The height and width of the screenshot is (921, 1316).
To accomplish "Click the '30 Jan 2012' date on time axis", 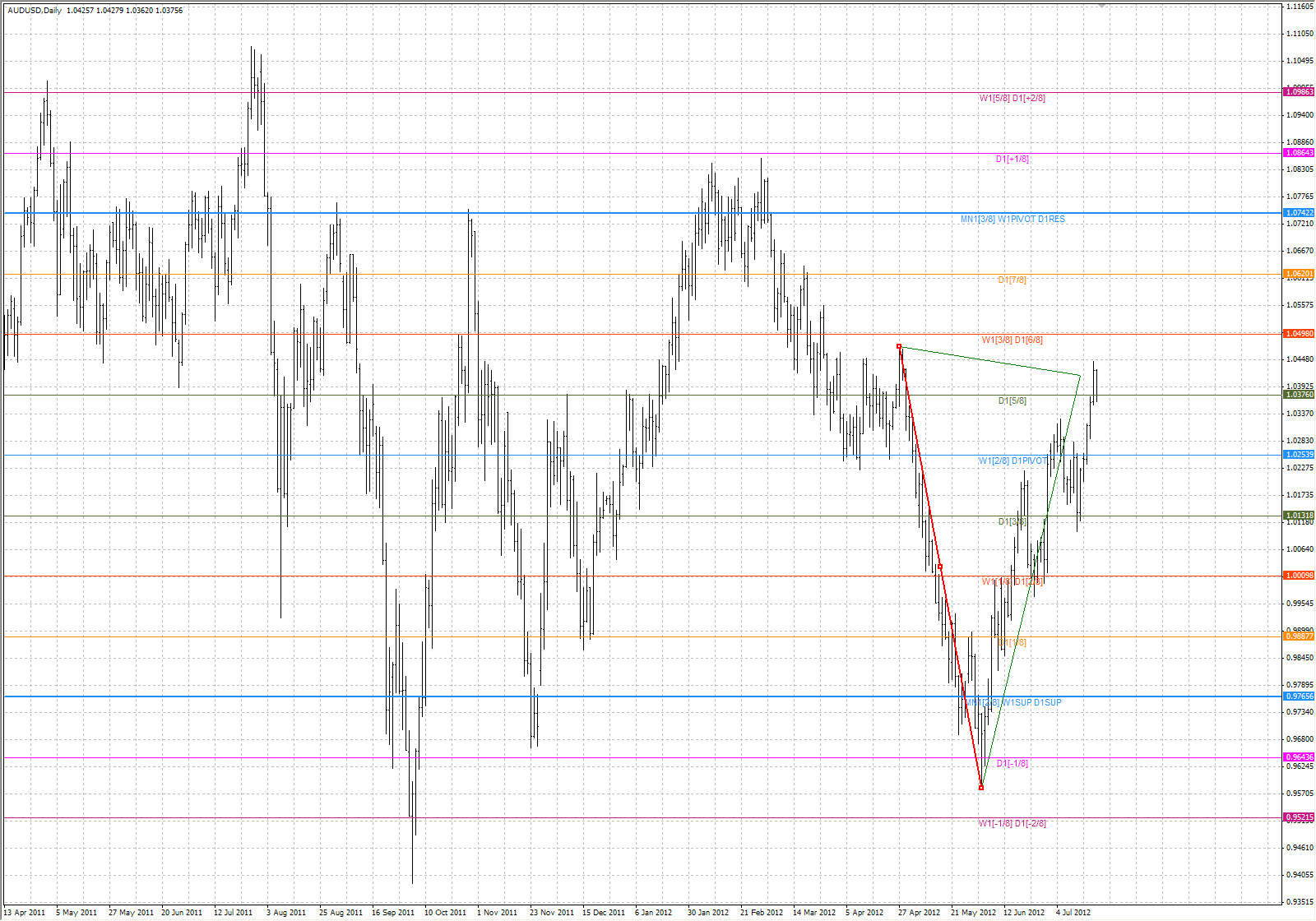I will (707, 912).
